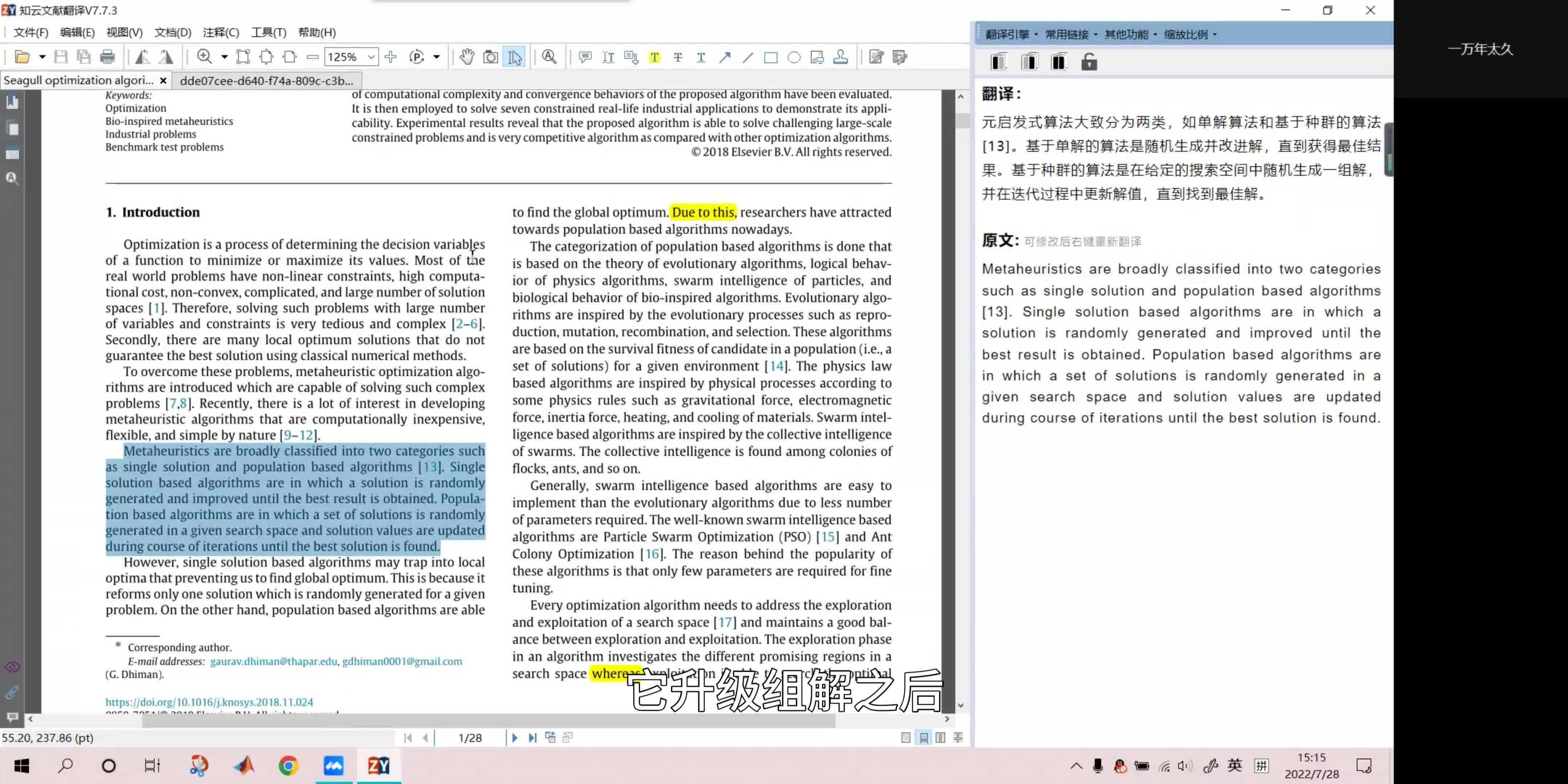Screen dimensions: 1568x784
Task: Go to next page arrow
Action: [514, 738]
